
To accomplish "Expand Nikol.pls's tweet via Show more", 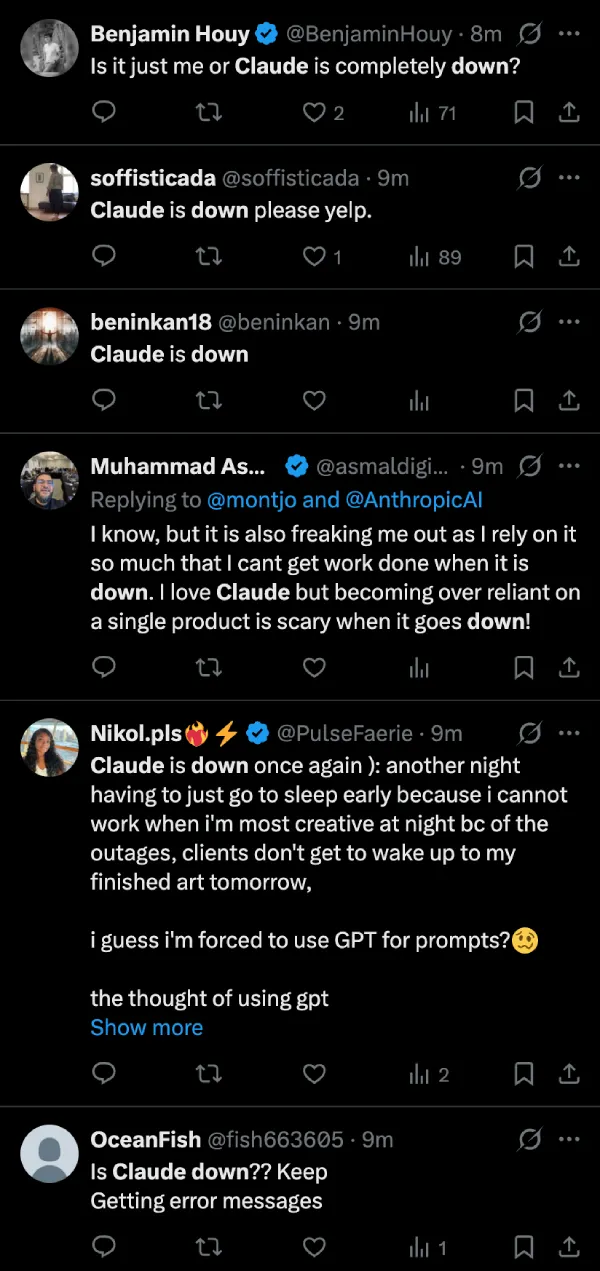I will click(x=146, y=1027).
